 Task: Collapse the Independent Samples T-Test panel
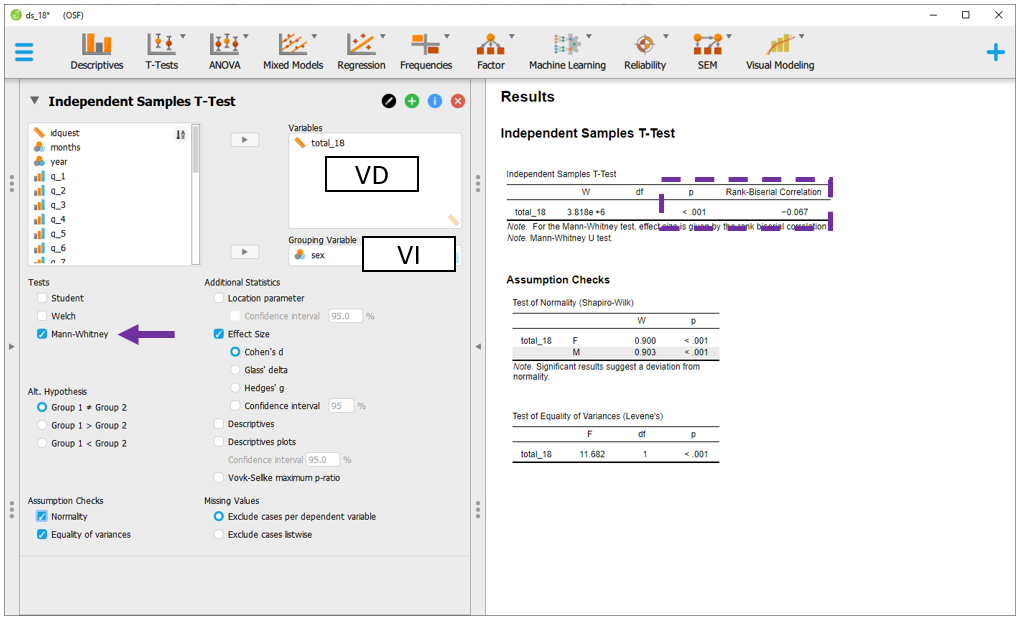click(x=35, y=101)
